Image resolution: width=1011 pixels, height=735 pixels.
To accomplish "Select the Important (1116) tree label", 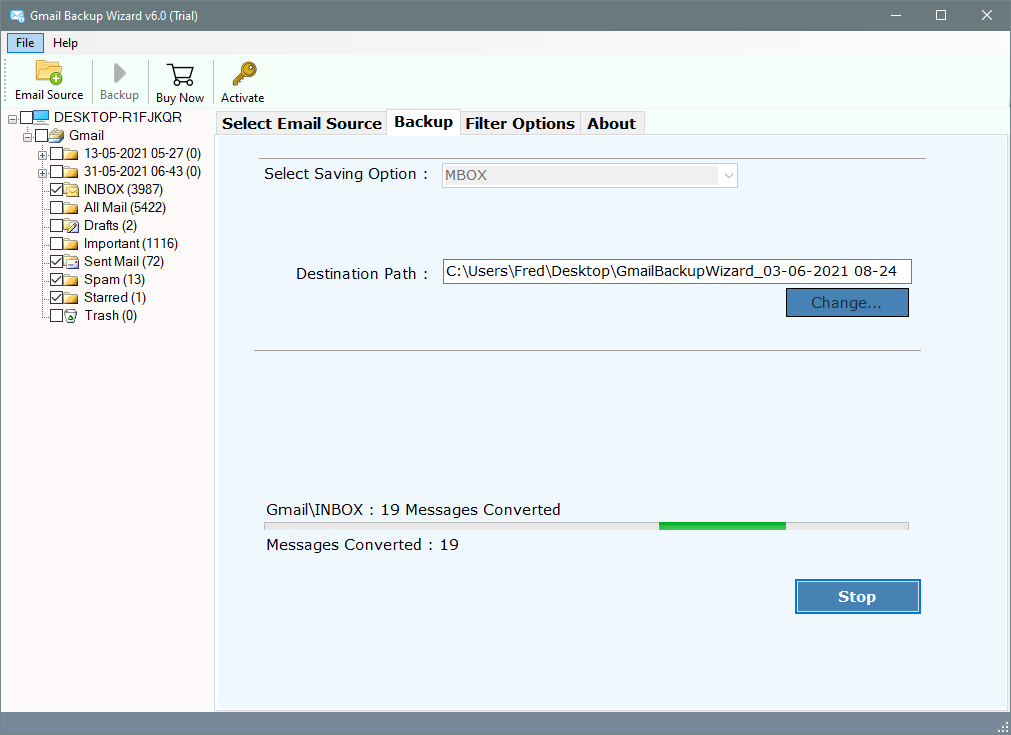I will click(131, 244).
